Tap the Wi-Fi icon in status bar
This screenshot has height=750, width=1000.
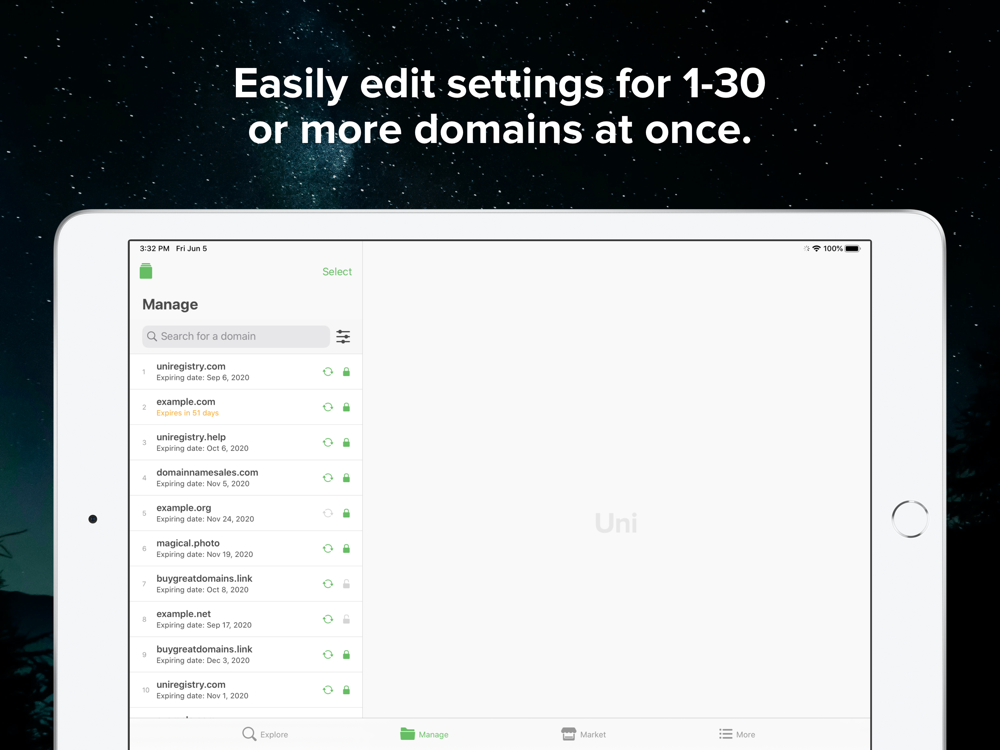coord(816,249)
